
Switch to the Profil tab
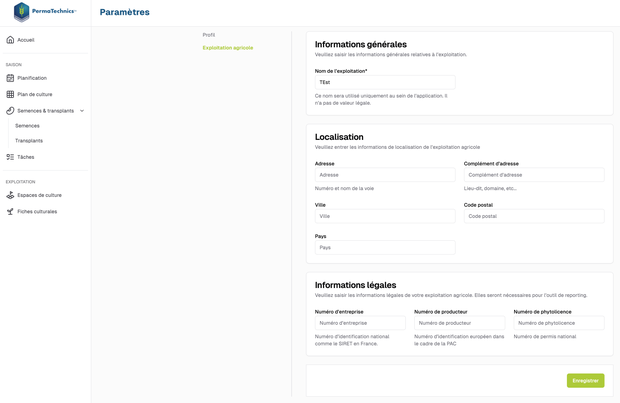coord(209,35)
